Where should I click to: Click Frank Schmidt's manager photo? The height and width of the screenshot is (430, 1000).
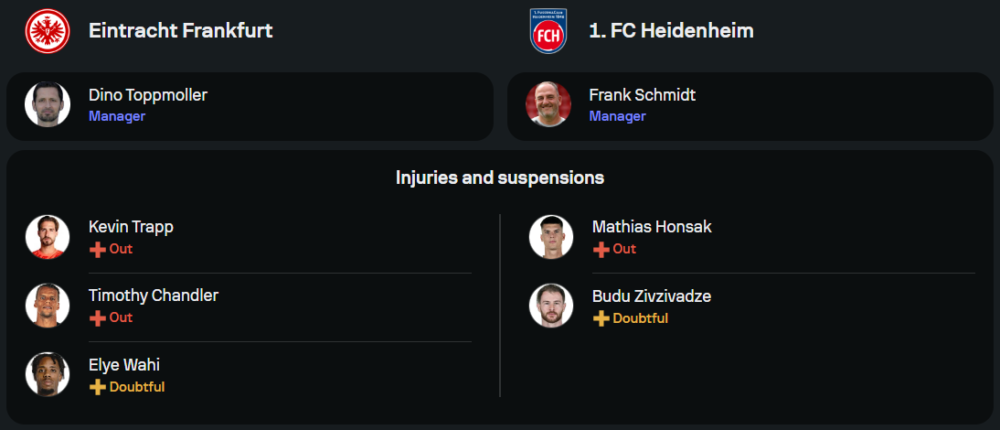[549, 105]
